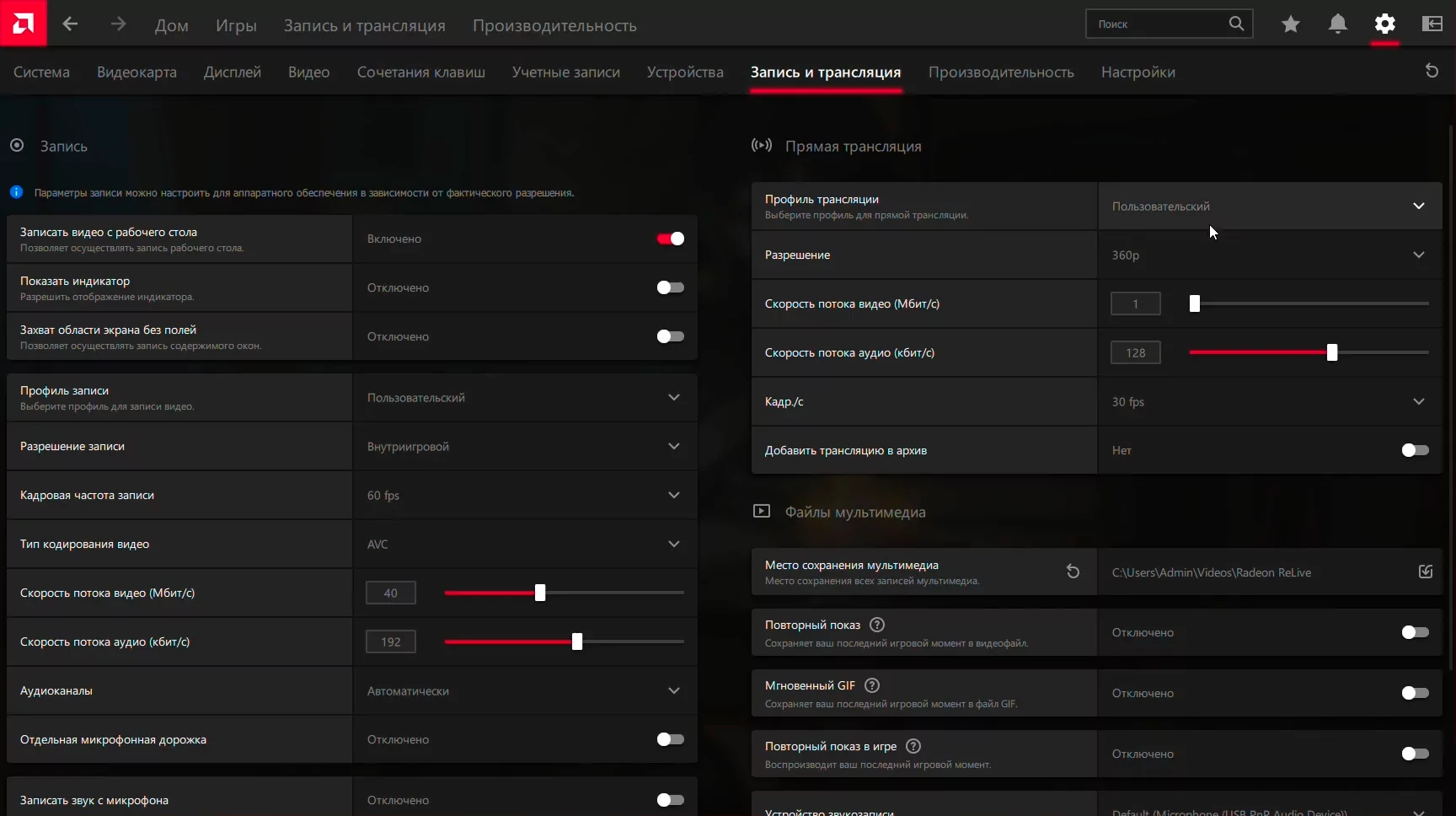Switch to Сочетания клавиш tab

[x=421, y=72]
